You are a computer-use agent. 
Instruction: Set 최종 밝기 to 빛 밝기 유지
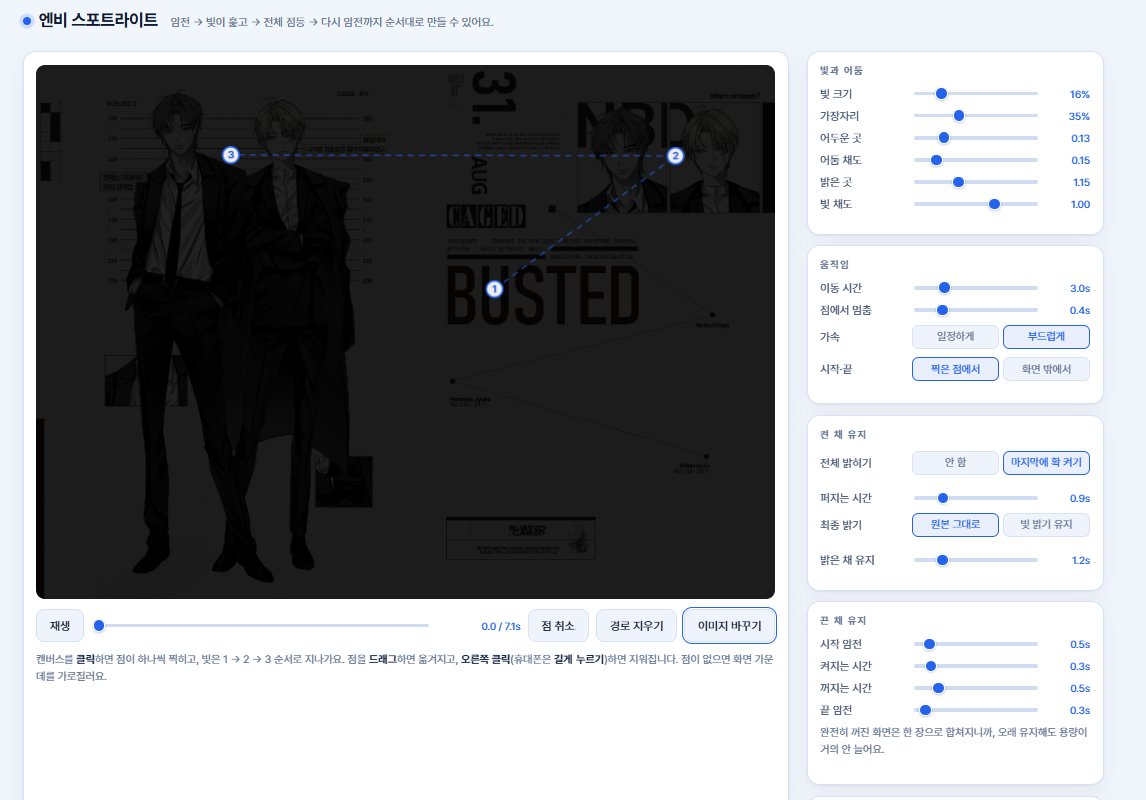tap(1046, 525)
